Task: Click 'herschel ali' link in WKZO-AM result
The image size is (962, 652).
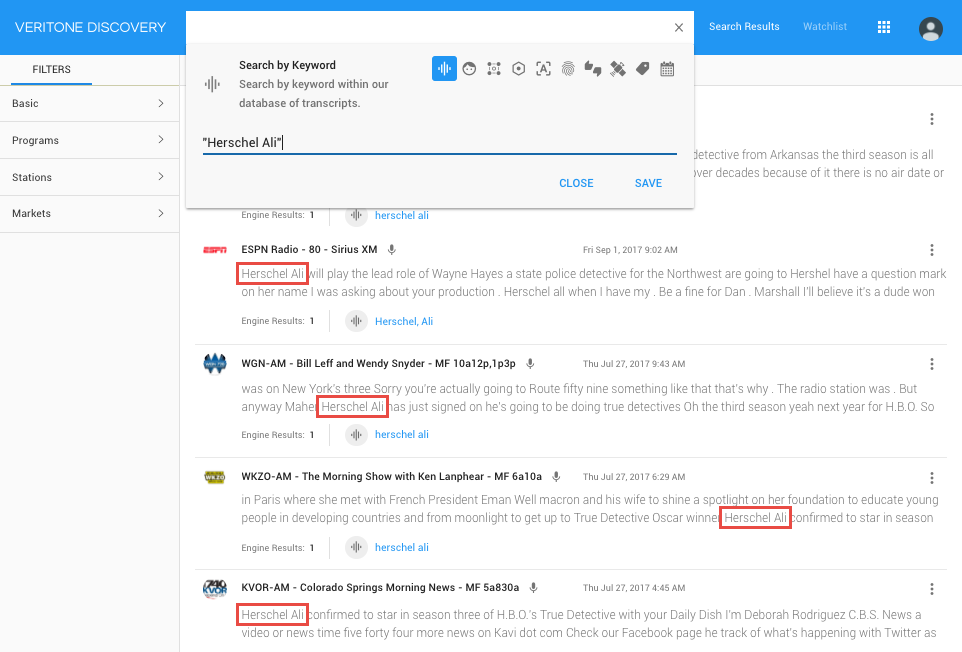Action: [x=402, y=547]
